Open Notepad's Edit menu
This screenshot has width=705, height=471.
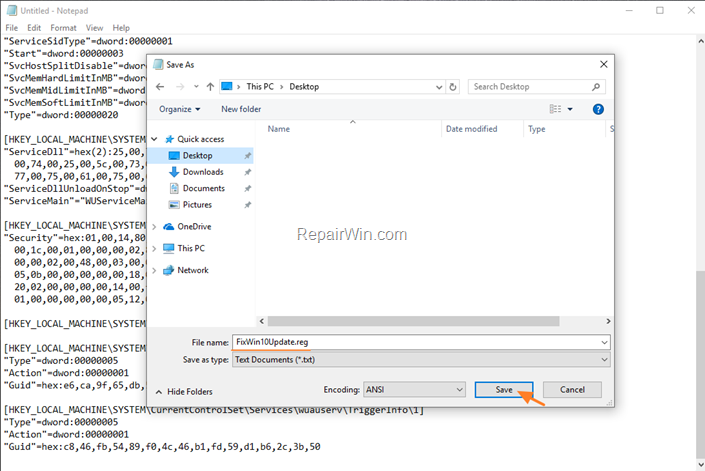(34, 28)
